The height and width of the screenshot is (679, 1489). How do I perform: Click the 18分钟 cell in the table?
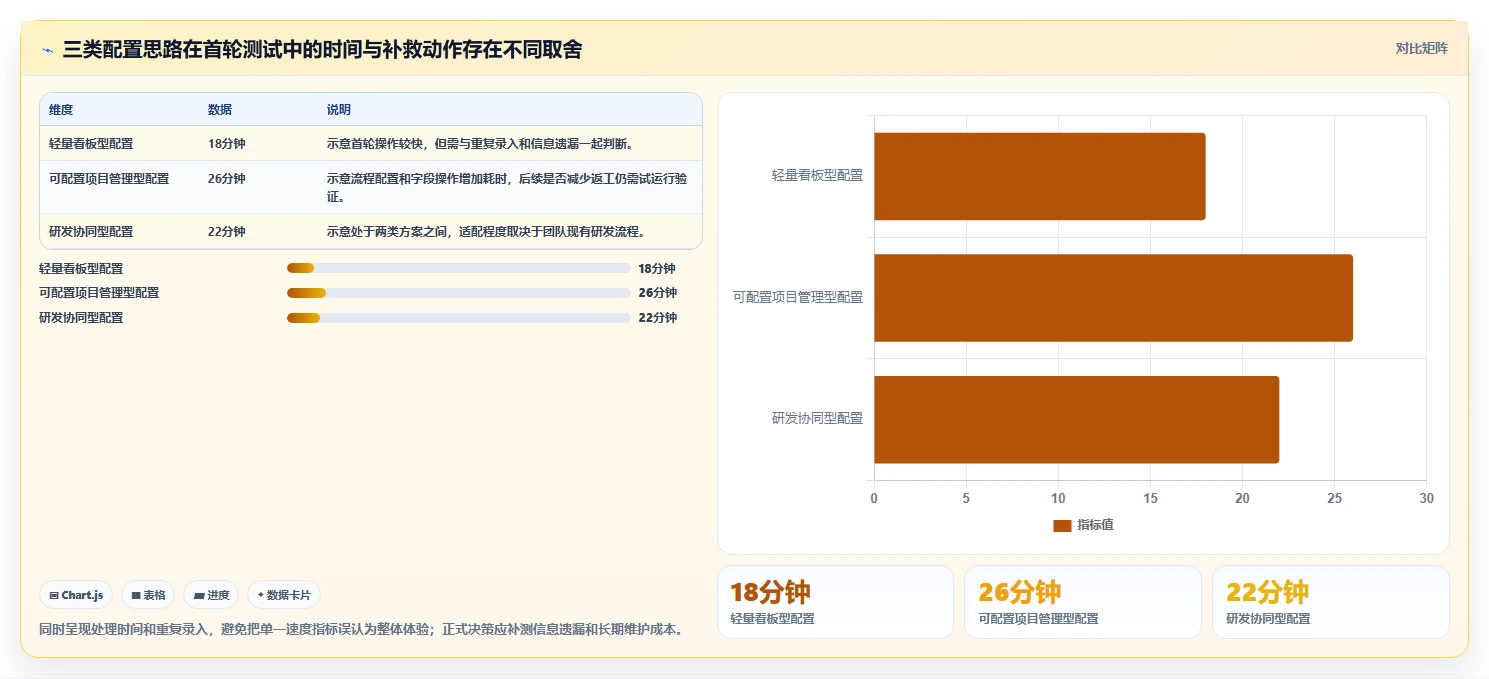226,144
